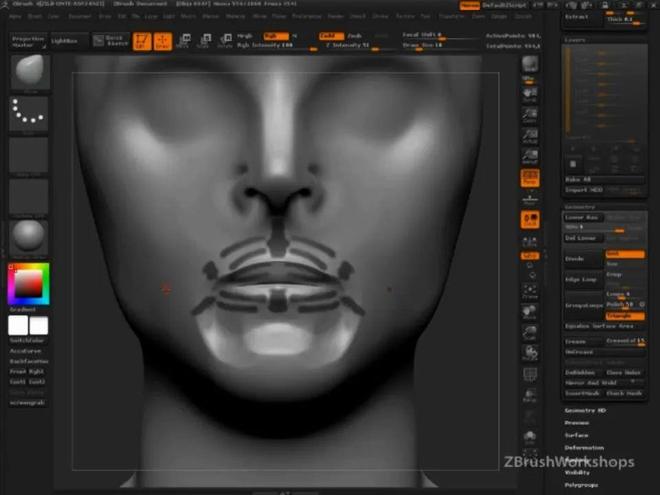Expand the Visibility section
The height and width of the screenshot is (495, 660).
click(x=577, y=473)
